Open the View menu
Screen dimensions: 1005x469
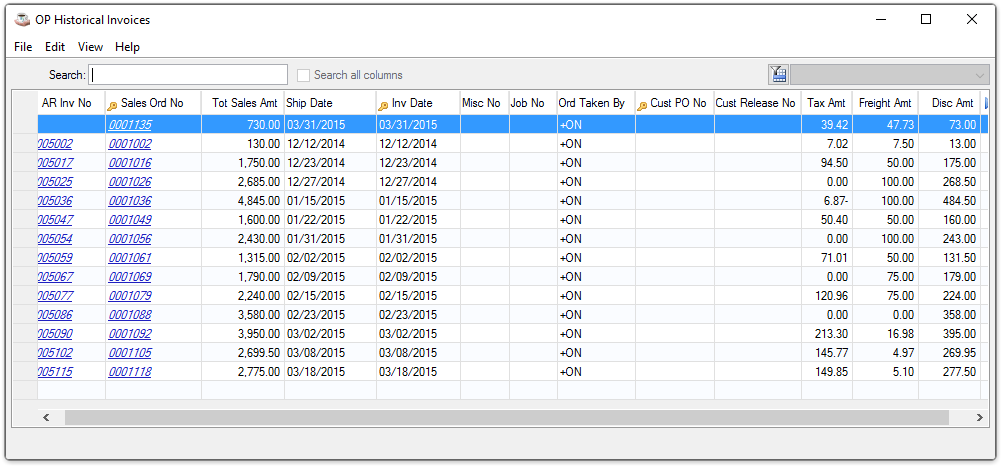90,47
